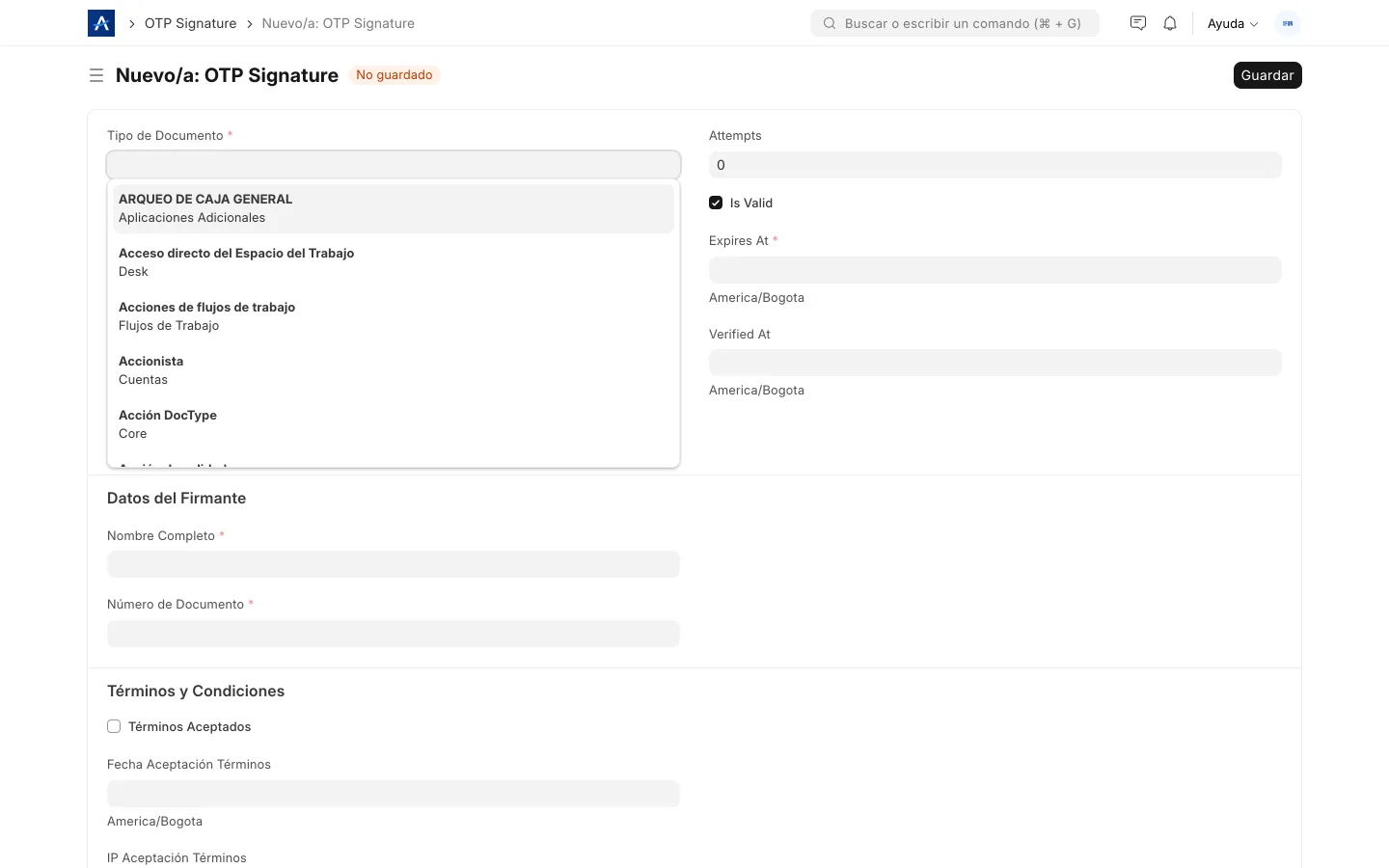Click the No guardado status badge
Screen dimensions: 1389x868
[395, 75]
